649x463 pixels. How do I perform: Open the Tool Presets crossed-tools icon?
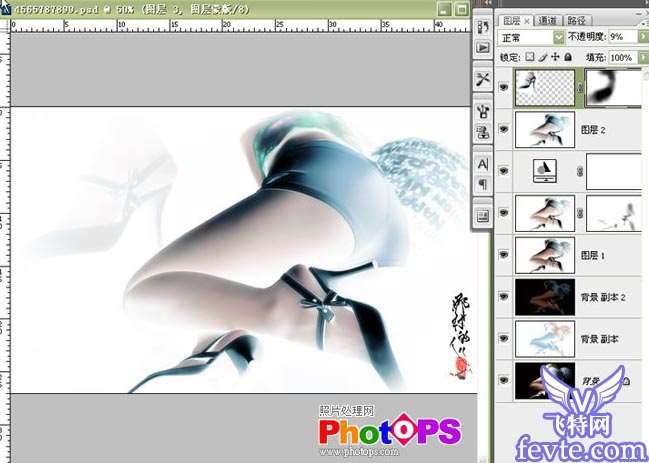(x=483, y=79)
